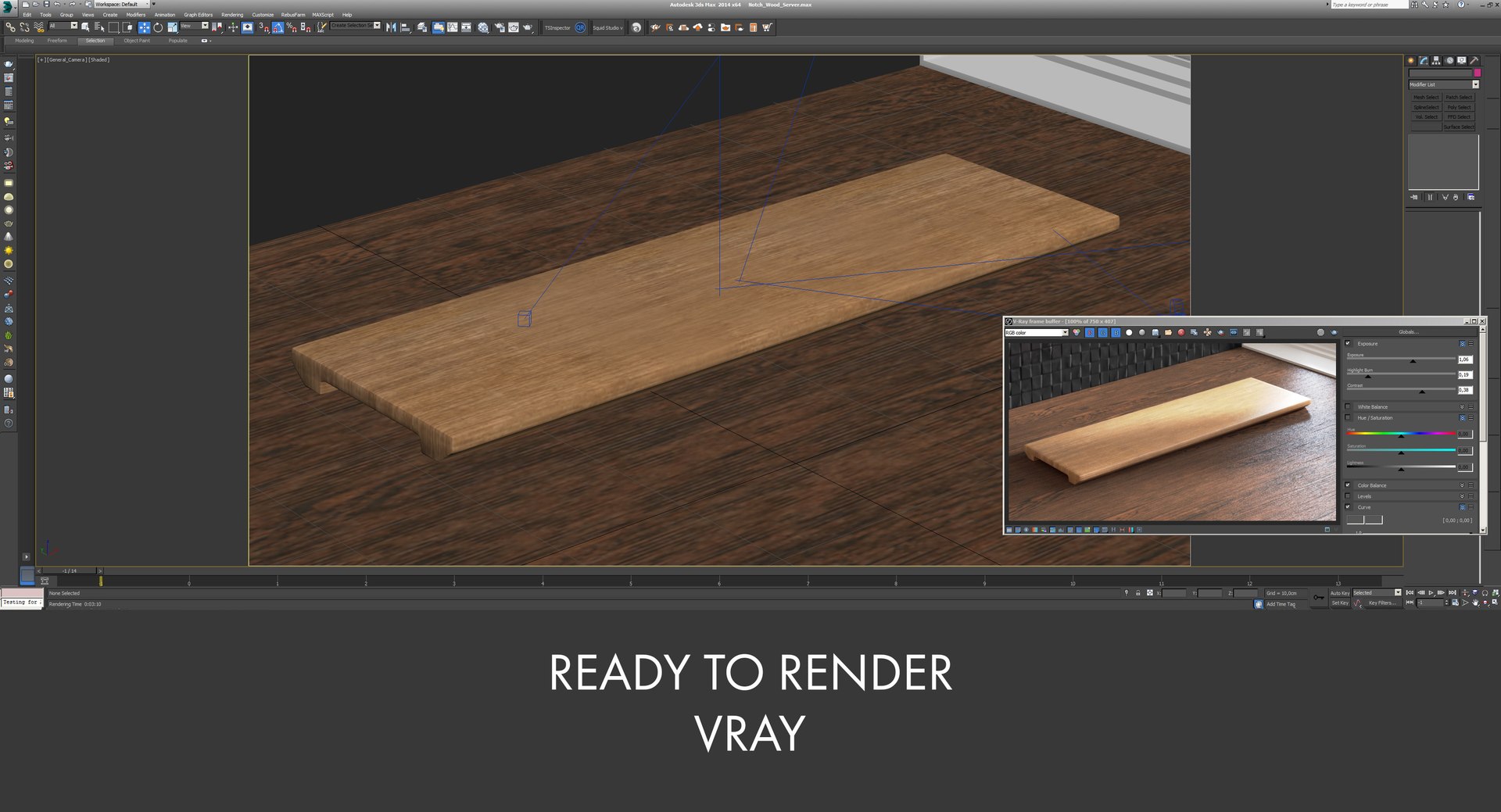Click Configure Modifier Sets icon

1471,197
